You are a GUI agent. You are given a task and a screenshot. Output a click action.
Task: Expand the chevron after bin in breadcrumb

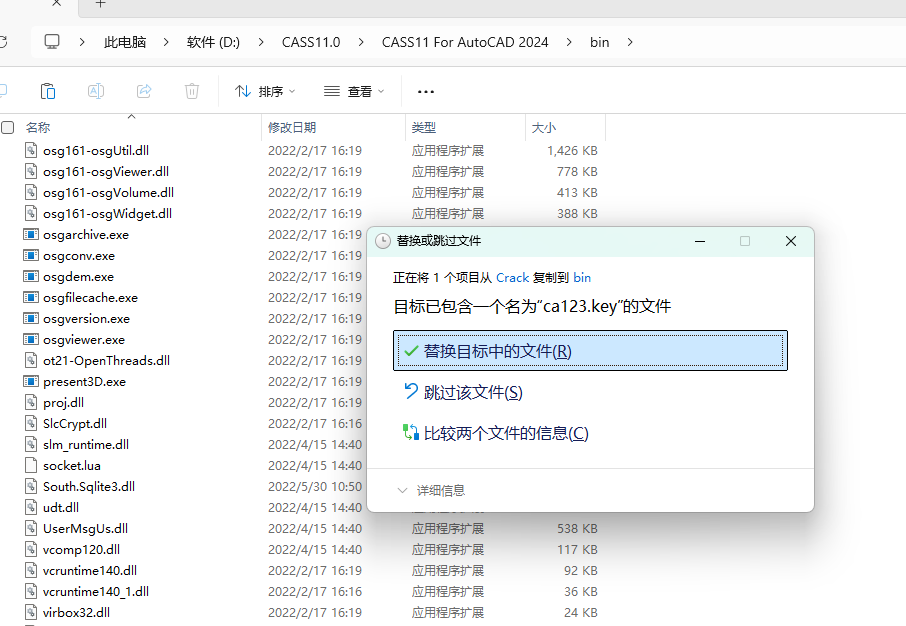coord(631,42)
